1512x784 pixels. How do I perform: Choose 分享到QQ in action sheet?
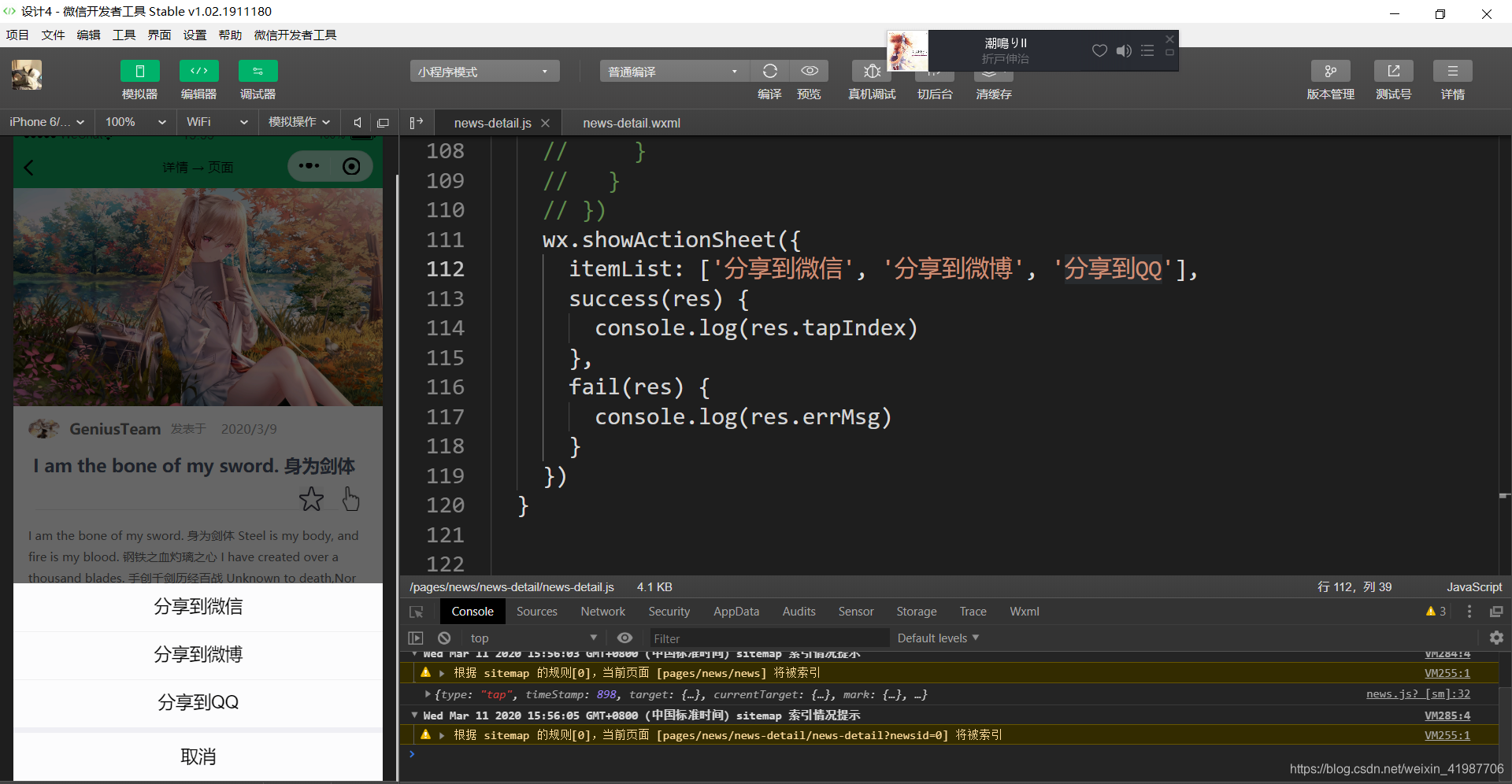198,703
